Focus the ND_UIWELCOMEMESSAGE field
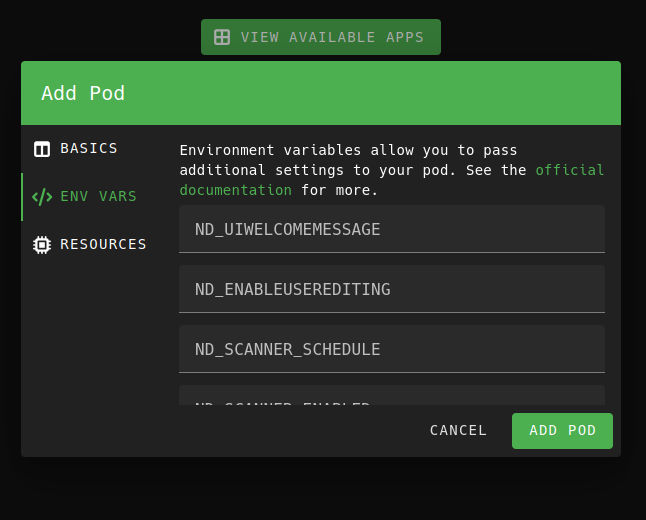Image resolution: width=646 pixels, height=520 pixels. [x=392, y=229]
